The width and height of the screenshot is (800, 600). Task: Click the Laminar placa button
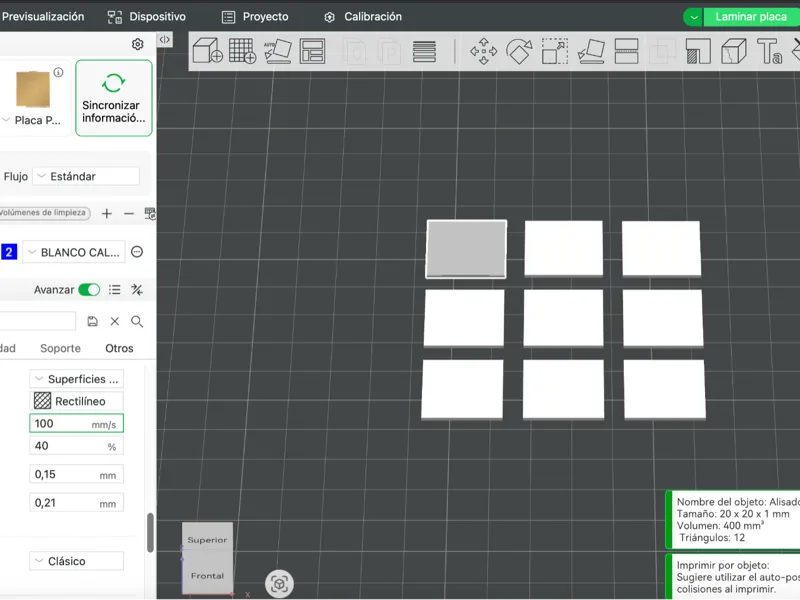pos(752,17)
